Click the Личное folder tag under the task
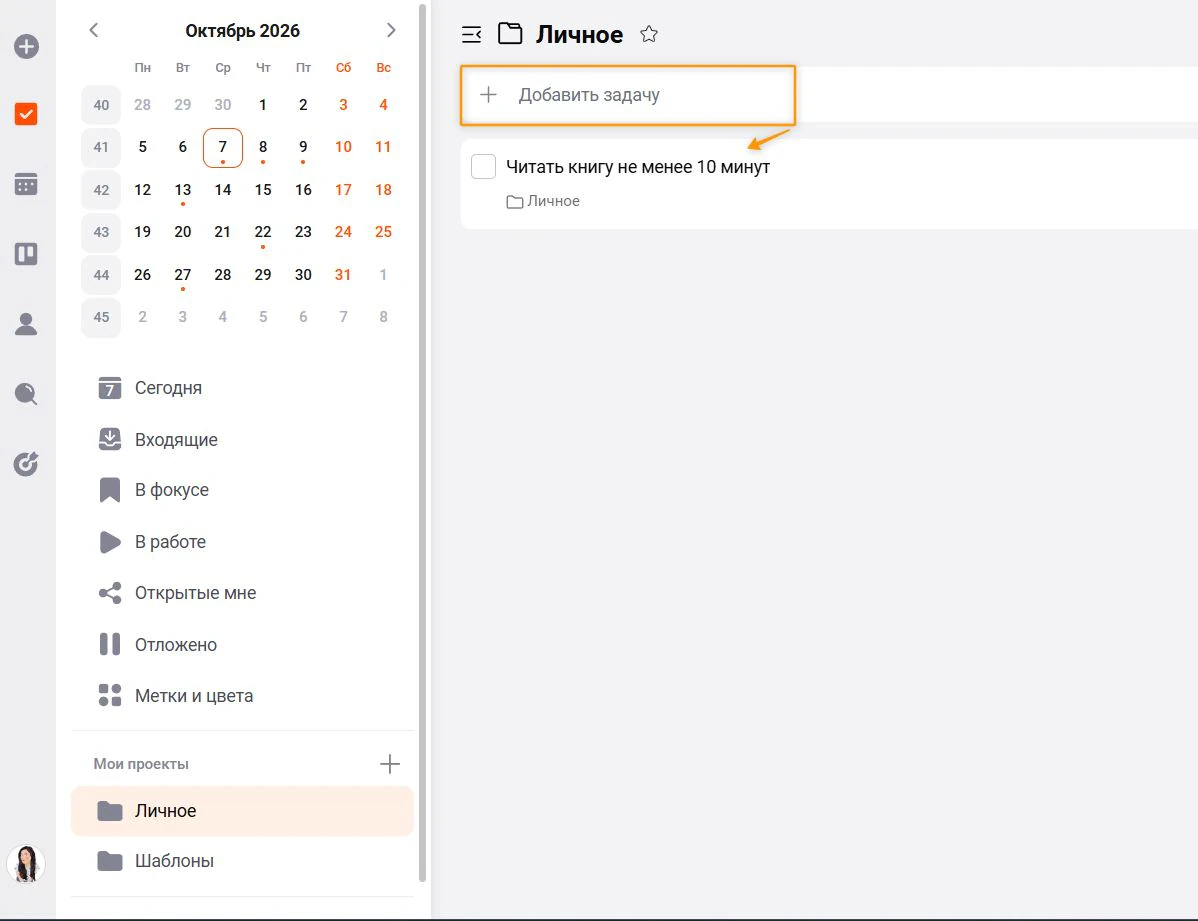1198x921 pixels. coord(543,202)
